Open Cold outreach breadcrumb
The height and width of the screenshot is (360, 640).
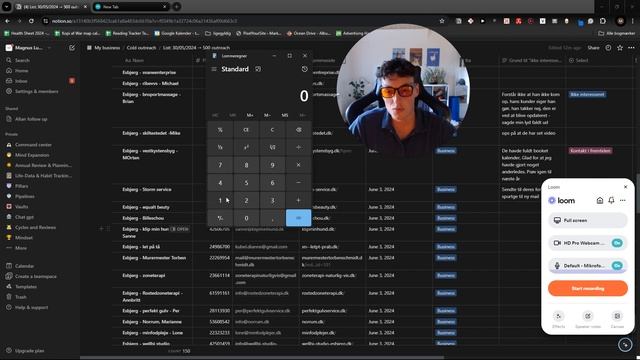(x=141, y=48)
